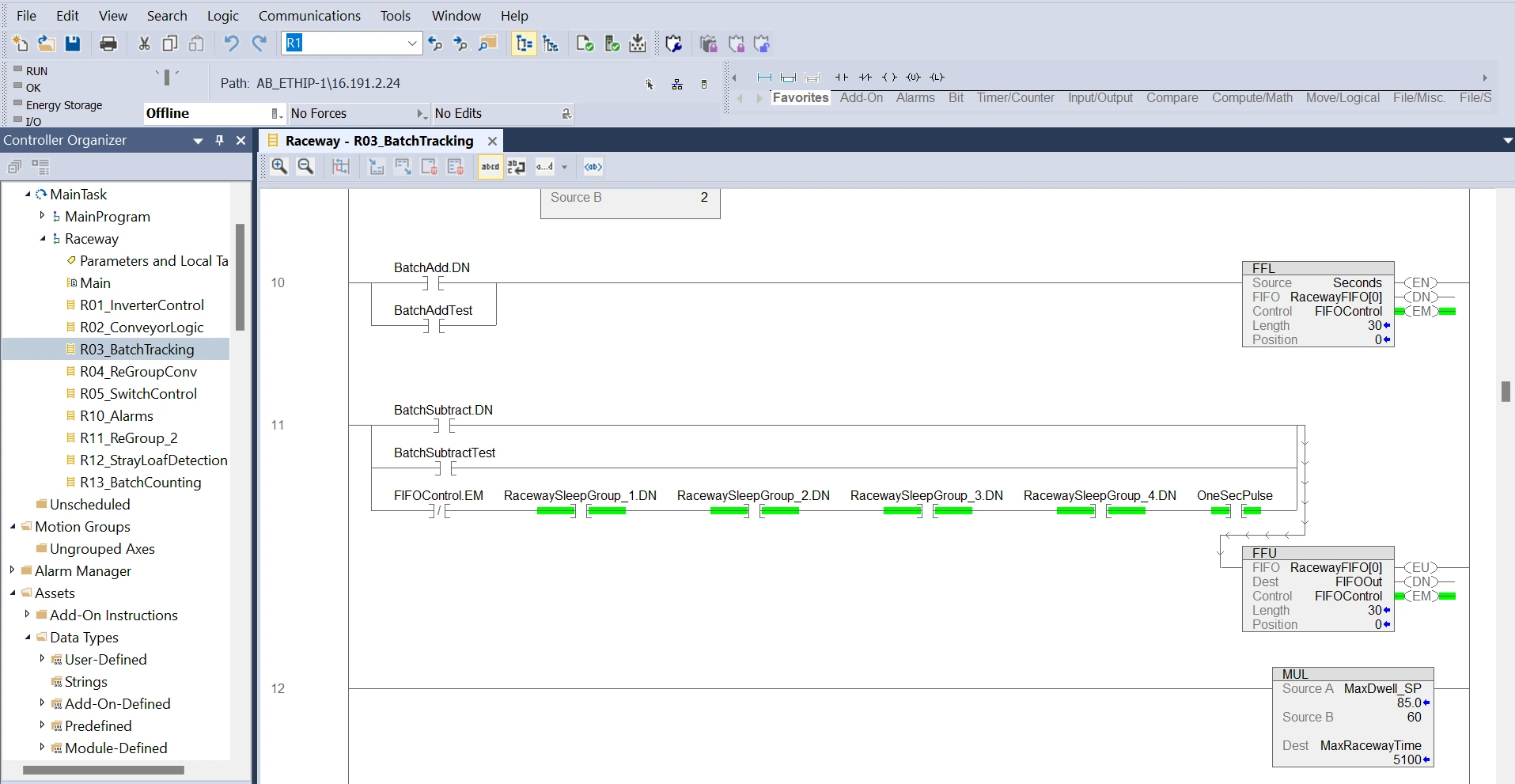Cut with the scissors icon
The height and width of the screenshot is (784, 1515).
pyautogui.click(x=144, y=44)
